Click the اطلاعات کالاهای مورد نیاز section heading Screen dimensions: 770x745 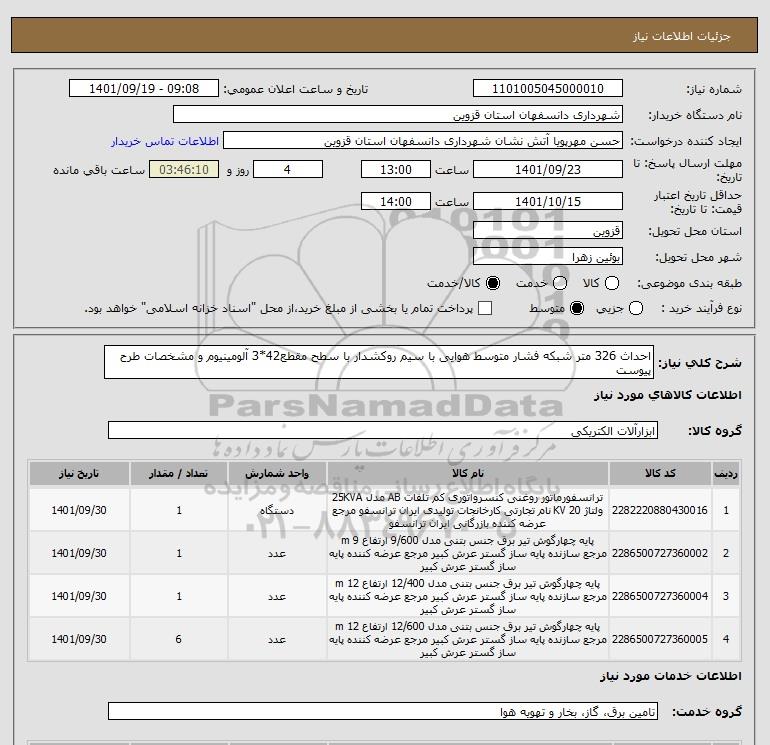[668, 395]
